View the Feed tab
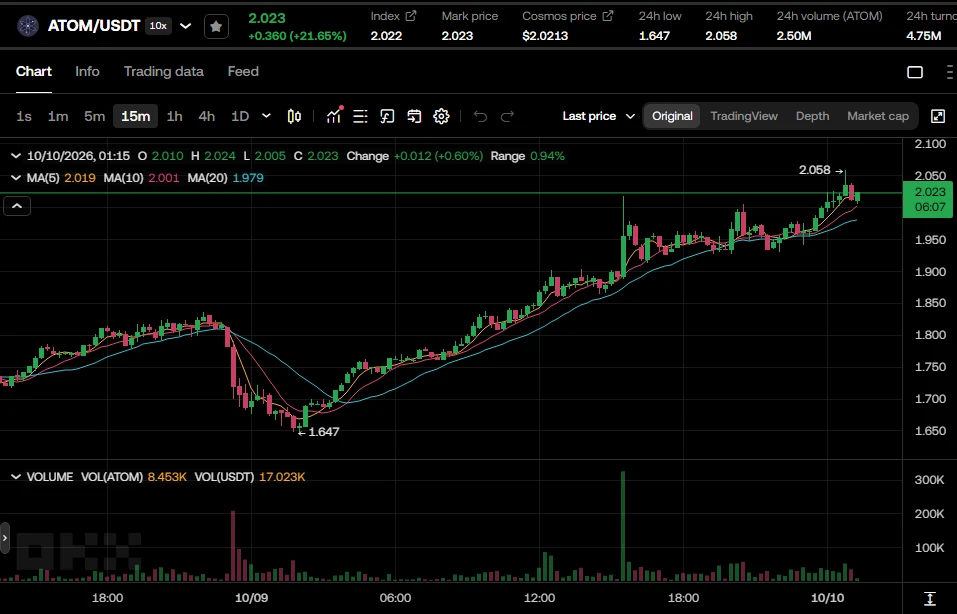This screenshot has height=614, width=957. pos(243,71)
